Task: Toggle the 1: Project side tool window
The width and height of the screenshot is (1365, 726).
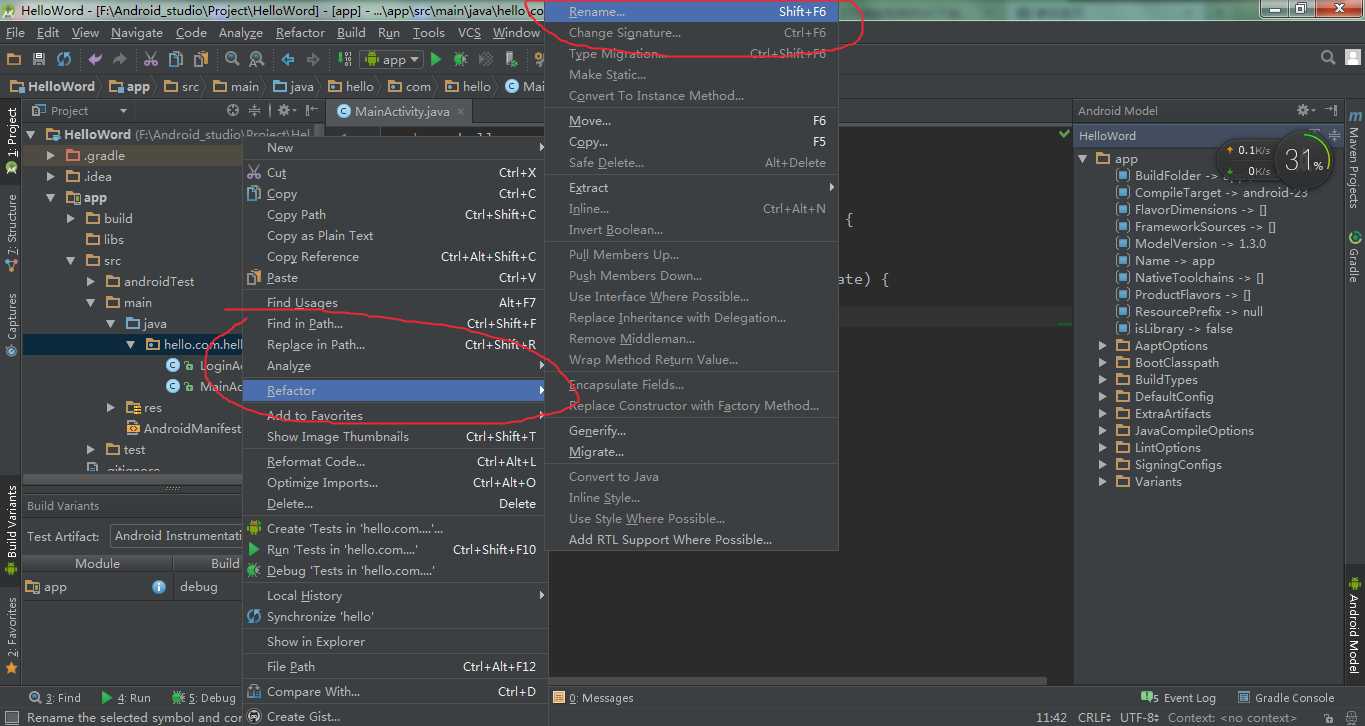Action: pyautogui.click(x=11, y=140)
